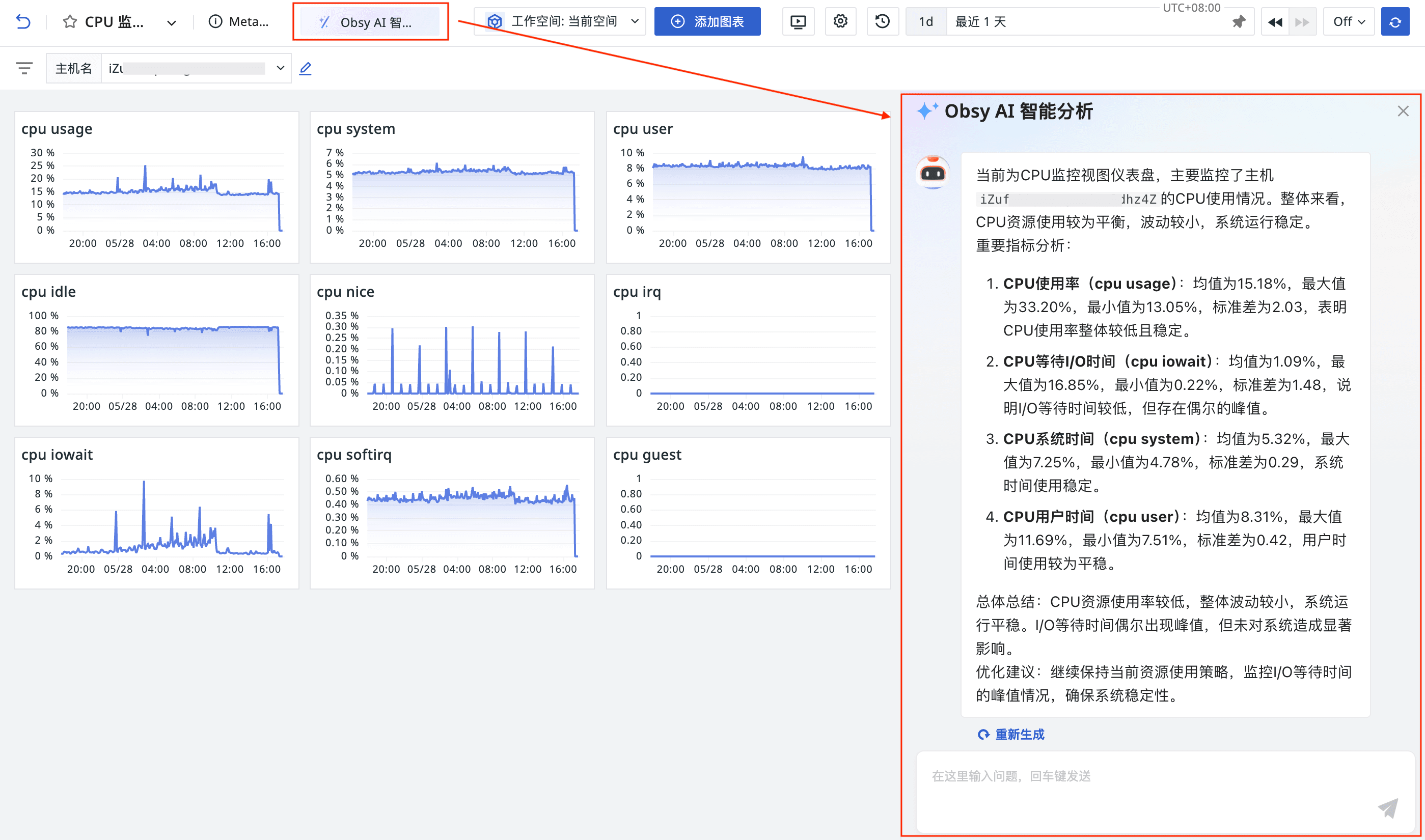1425x840 pixels.
Task: Click the blue refresh icon button
Action: click(x=1394, y=21)
